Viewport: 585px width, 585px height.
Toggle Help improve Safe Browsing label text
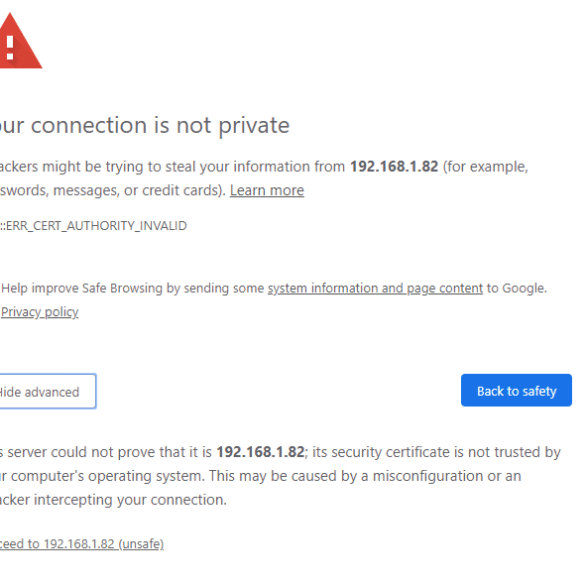pyautogui.click(x=133, y=288)
